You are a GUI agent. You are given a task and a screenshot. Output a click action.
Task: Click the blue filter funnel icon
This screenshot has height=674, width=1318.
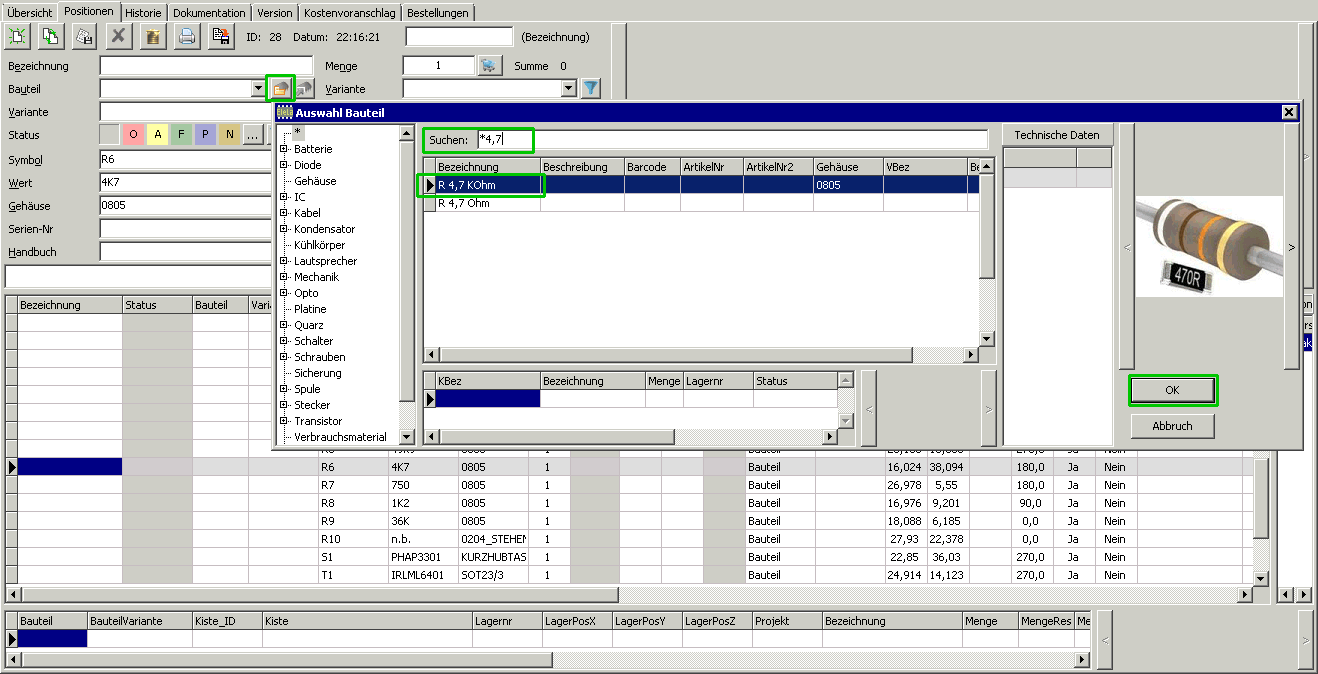coord(591,89)
